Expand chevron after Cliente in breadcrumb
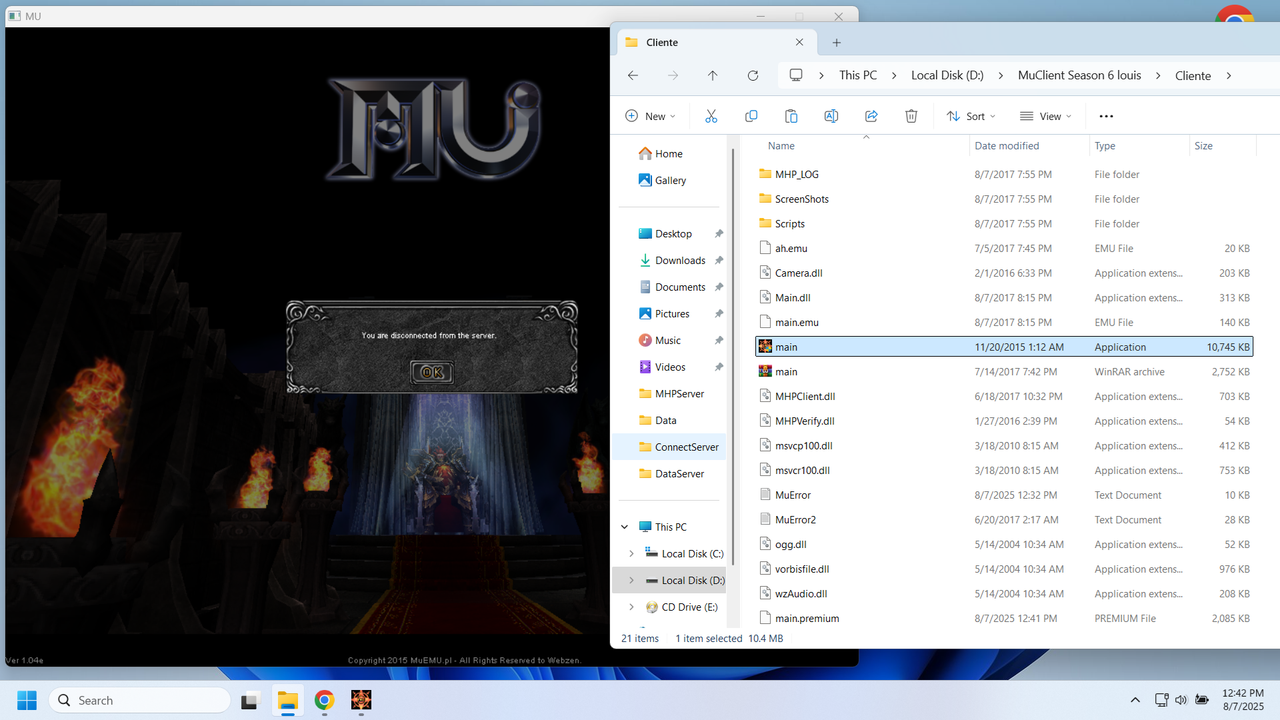Image resolution: width=1280 pixels, height=720 pixels. point(1228,75)
